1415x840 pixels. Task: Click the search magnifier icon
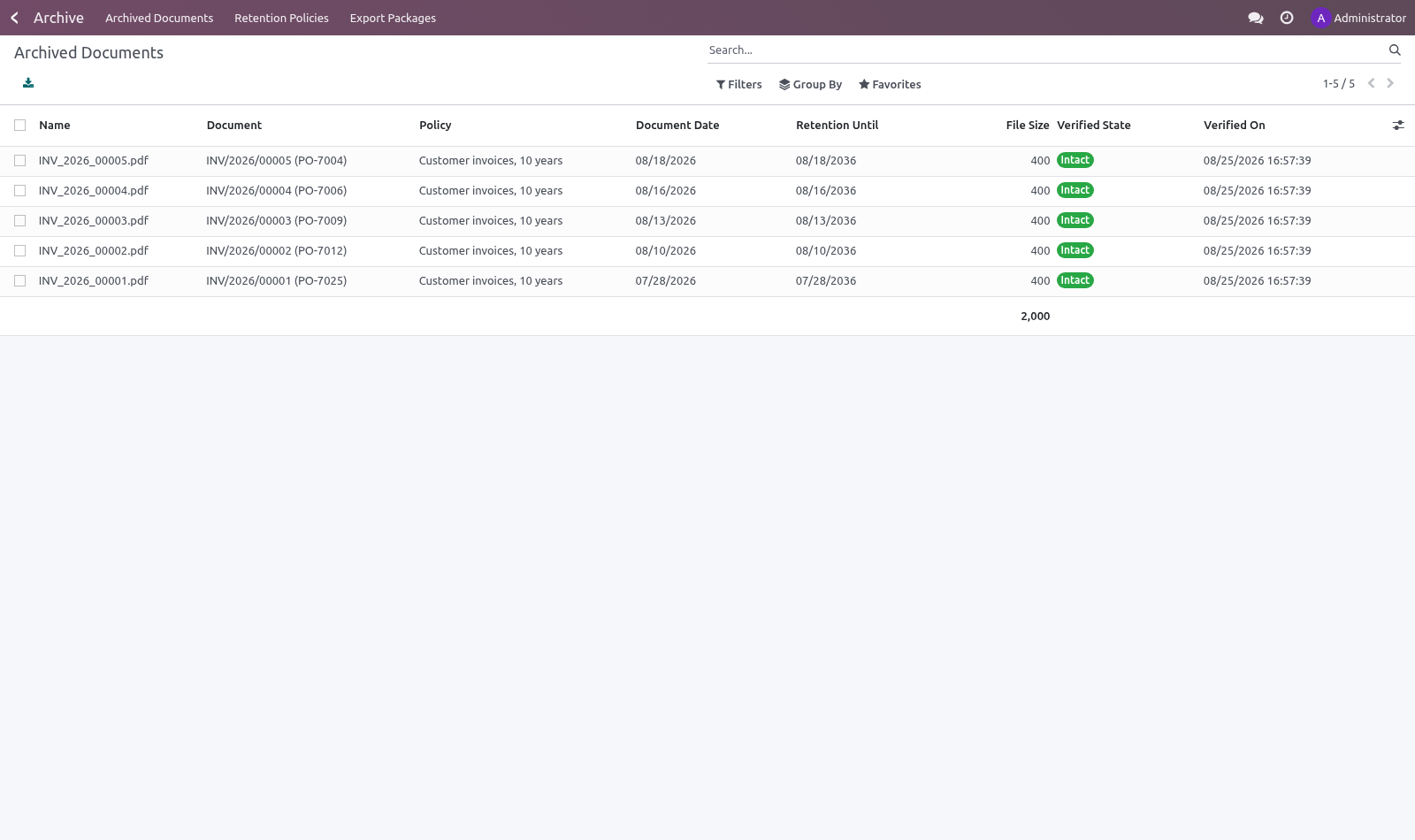tap(1395, 50)
